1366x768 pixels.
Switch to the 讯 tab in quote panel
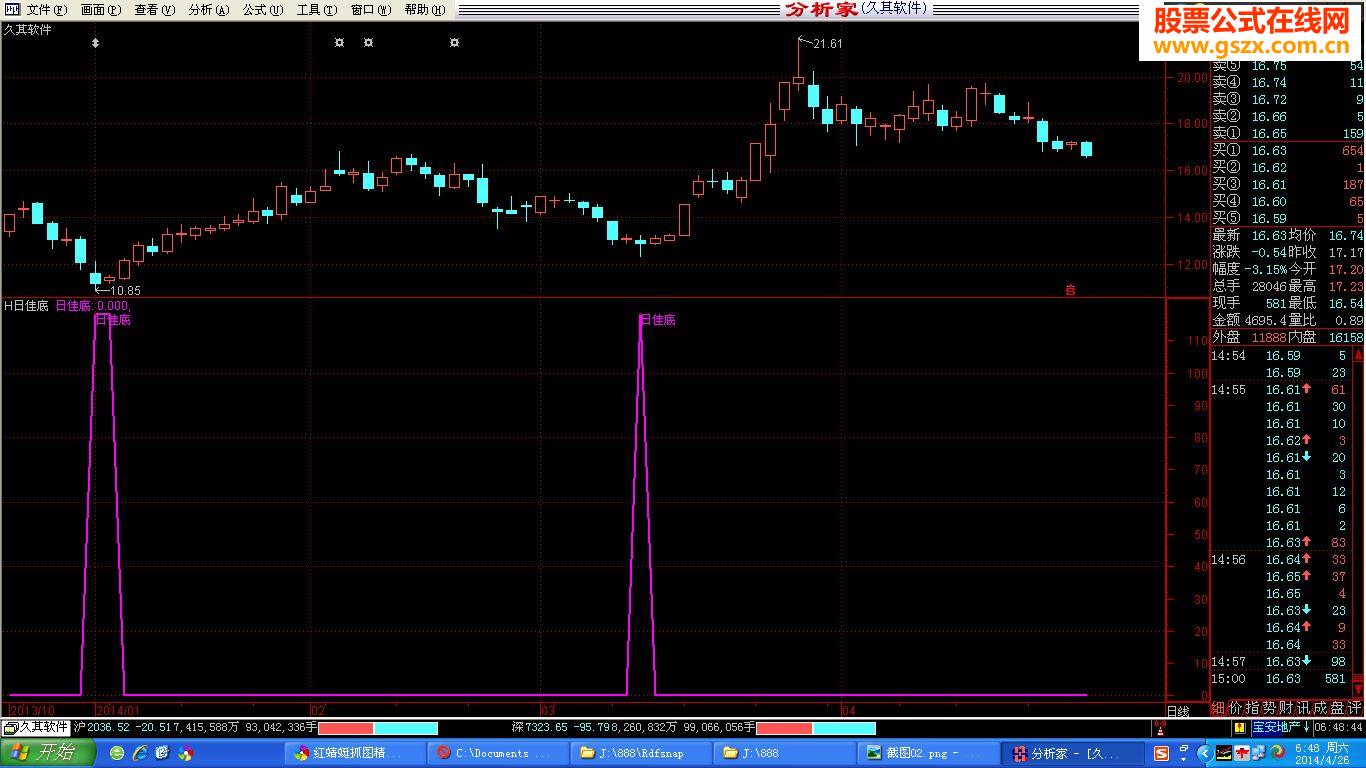(x=1304, y=708)
